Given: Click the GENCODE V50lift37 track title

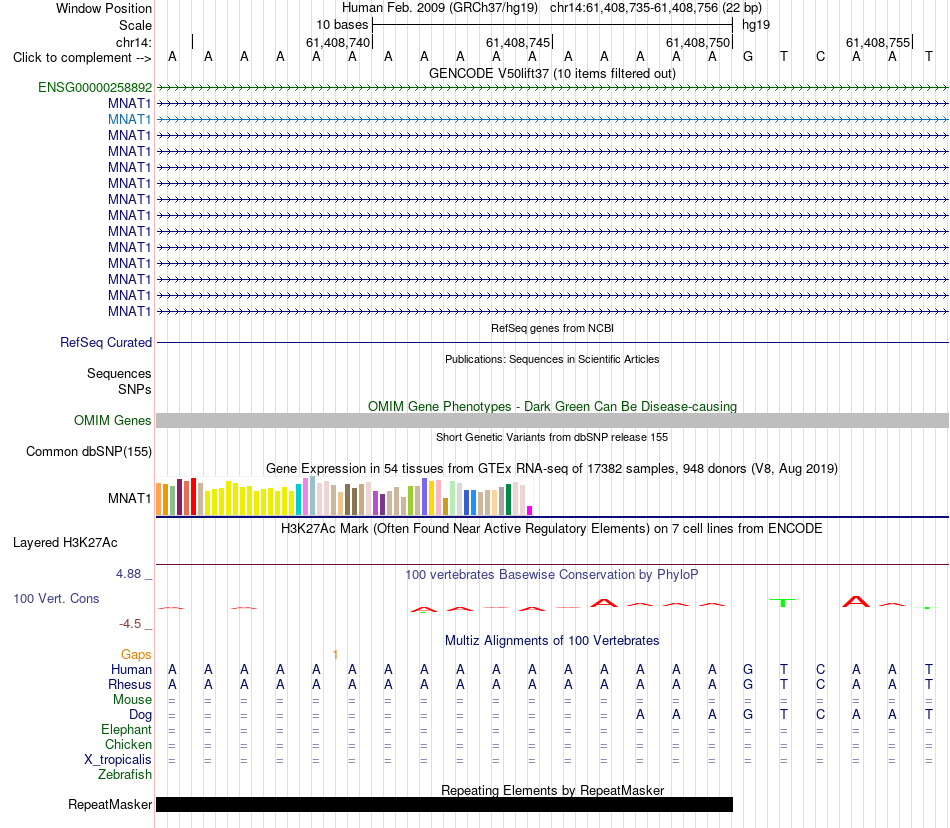Looking at the screenshot, I should (x=553, y=73).
